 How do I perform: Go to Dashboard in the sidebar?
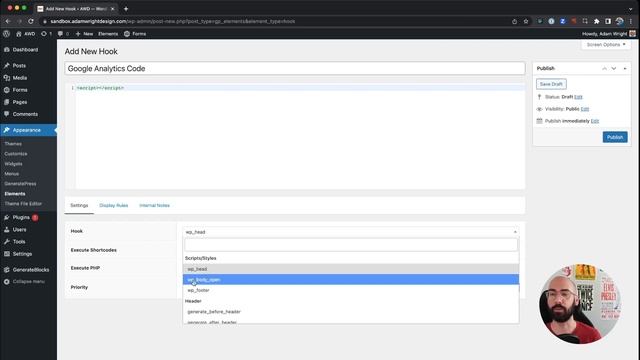pyautogui.click(x=25, y=50)
